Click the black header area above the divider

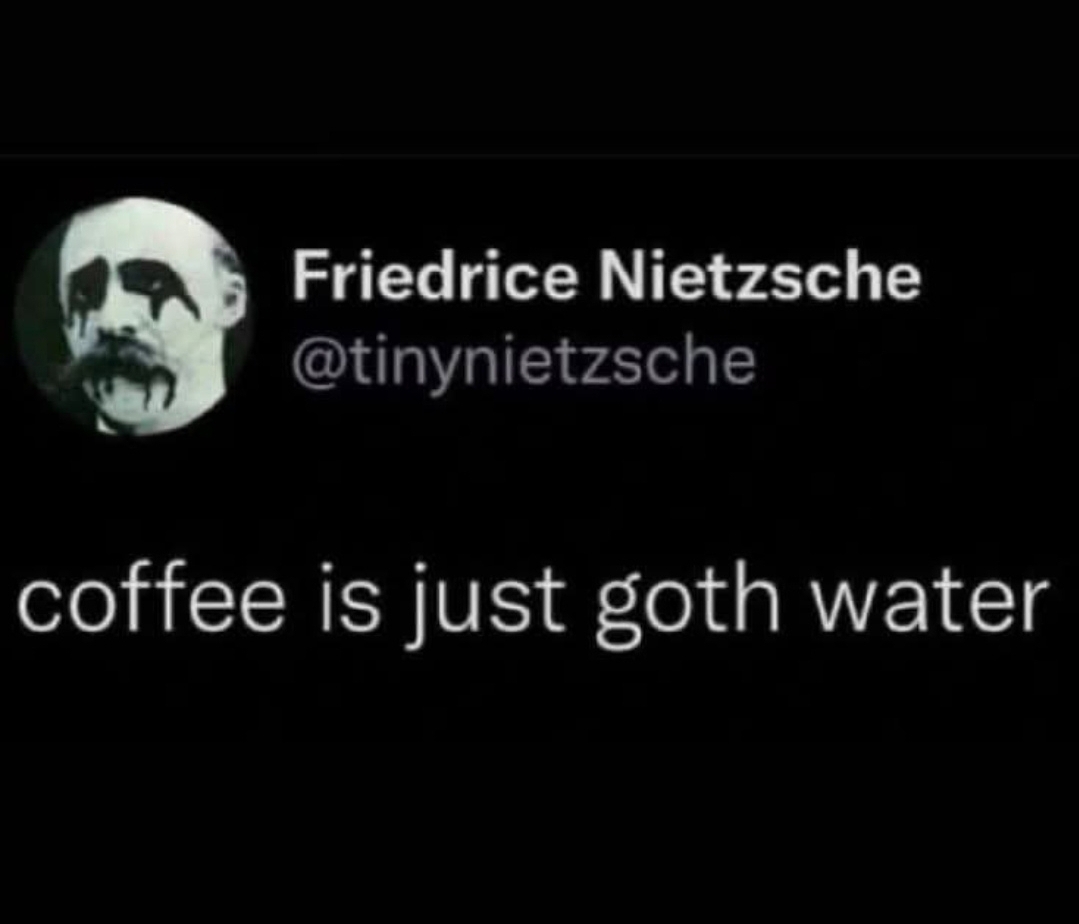tap(540, 76)
